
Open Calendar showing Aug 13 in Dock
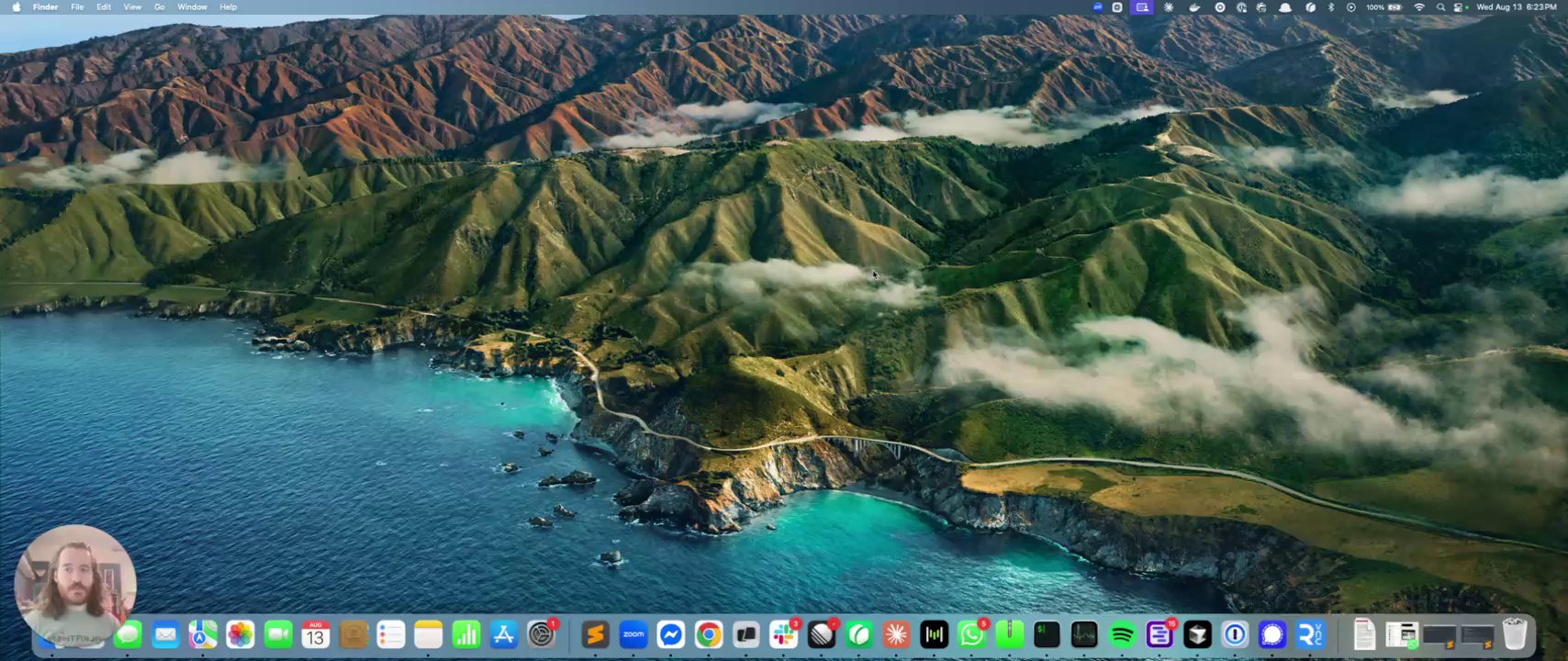316,634
